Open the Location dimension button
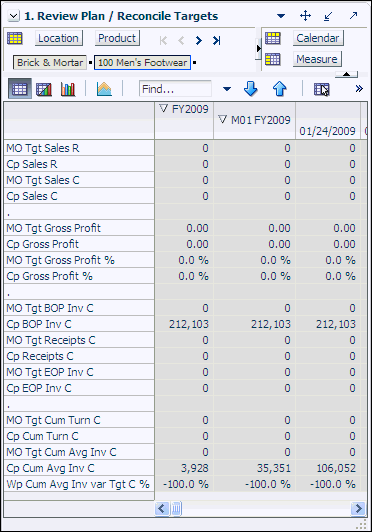The width and height of the screenshot is (372, 532). (58, 38)
